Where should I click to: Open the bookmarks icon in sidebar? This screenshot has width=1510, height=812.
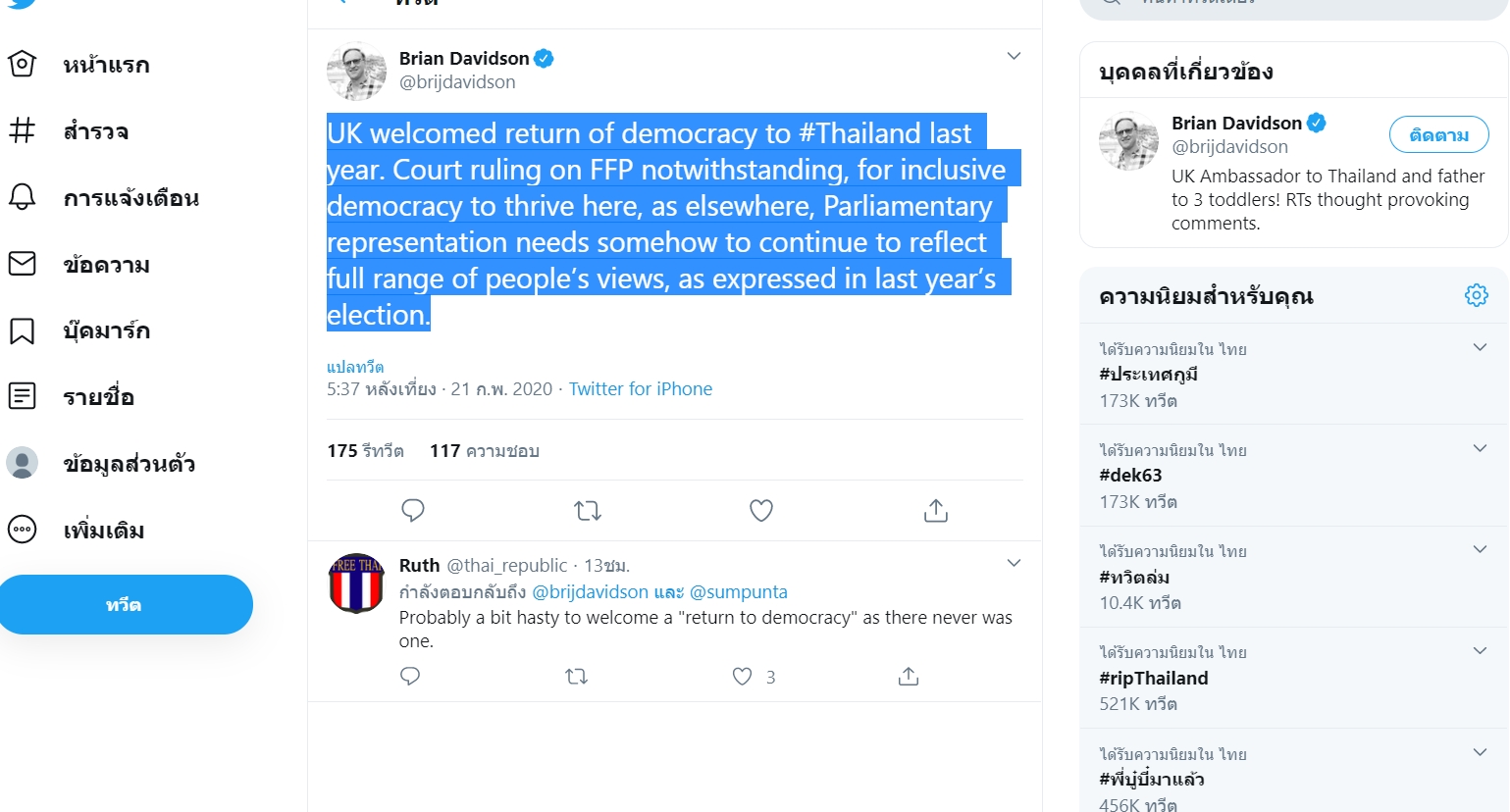point(22,330)
